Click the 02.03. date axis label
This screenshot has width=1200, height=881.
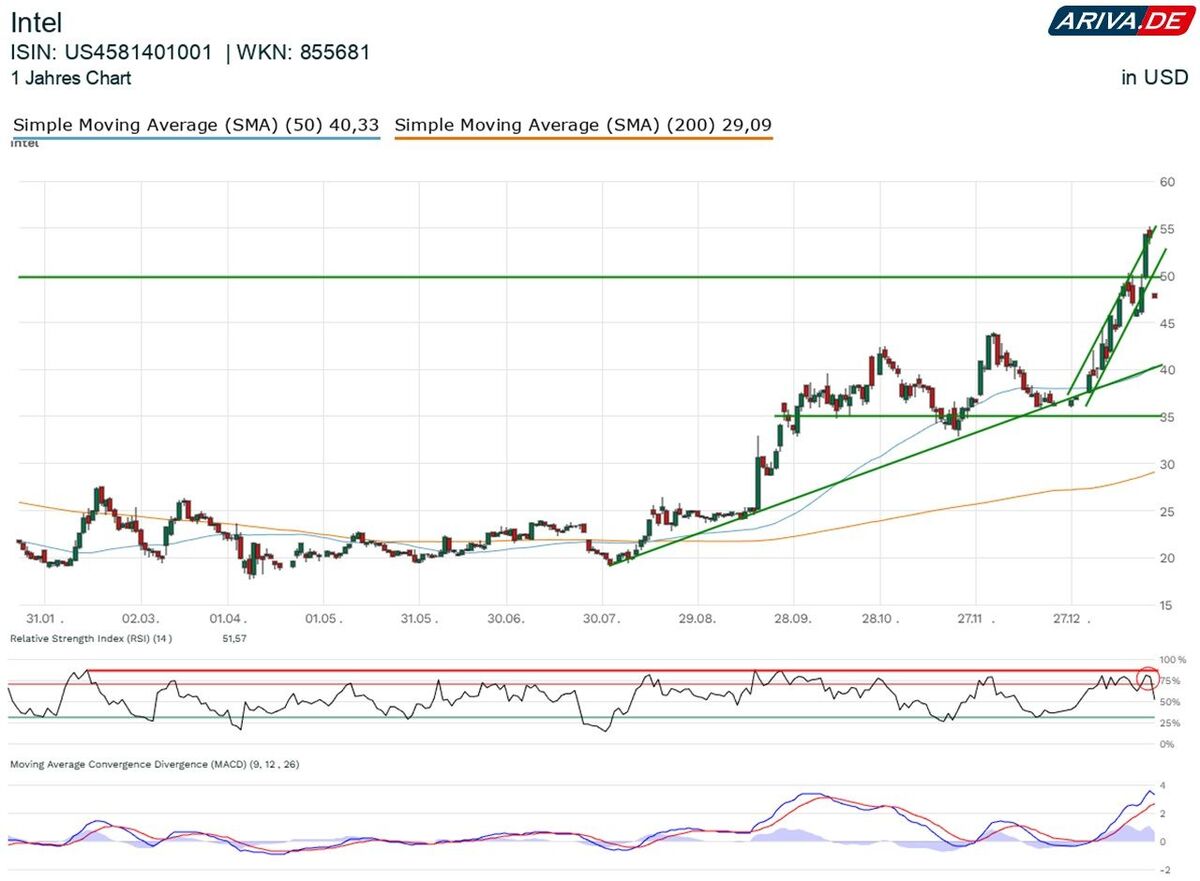tap(140, 620)
